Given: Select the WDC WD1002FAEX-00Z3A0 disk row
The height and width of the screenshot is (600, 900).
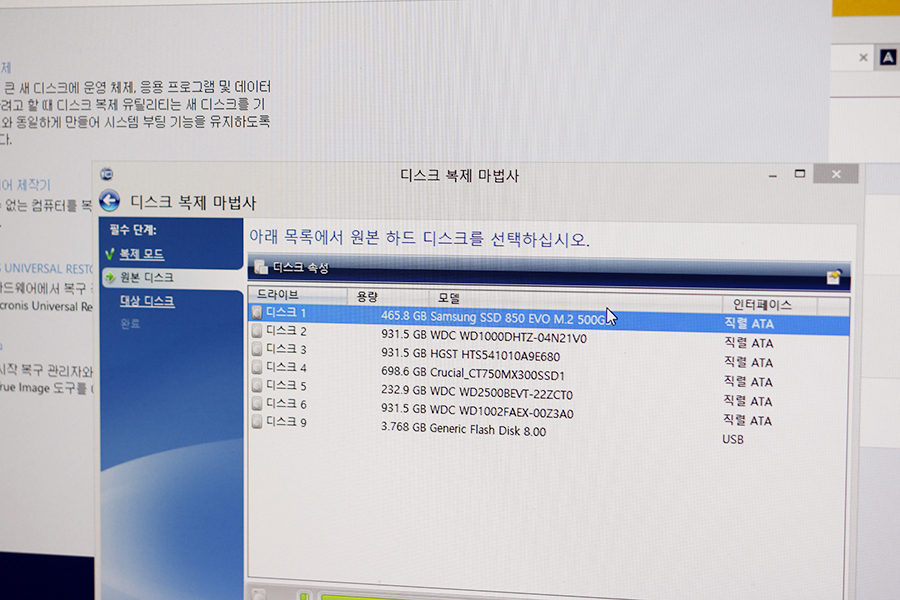Looking at the screenshot, I should click(470, 412).
